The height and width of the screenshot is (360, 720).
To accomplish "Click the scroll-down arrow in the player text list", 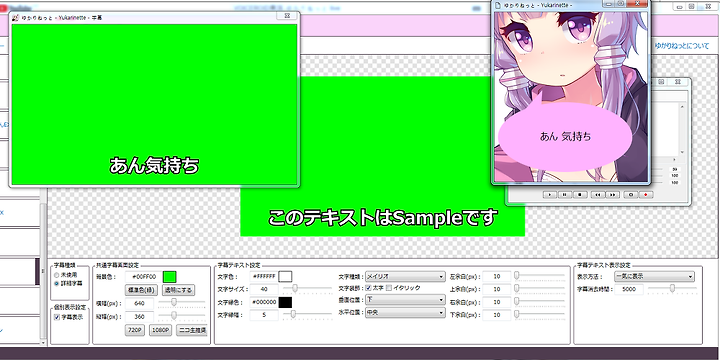I will coord(682,152).
